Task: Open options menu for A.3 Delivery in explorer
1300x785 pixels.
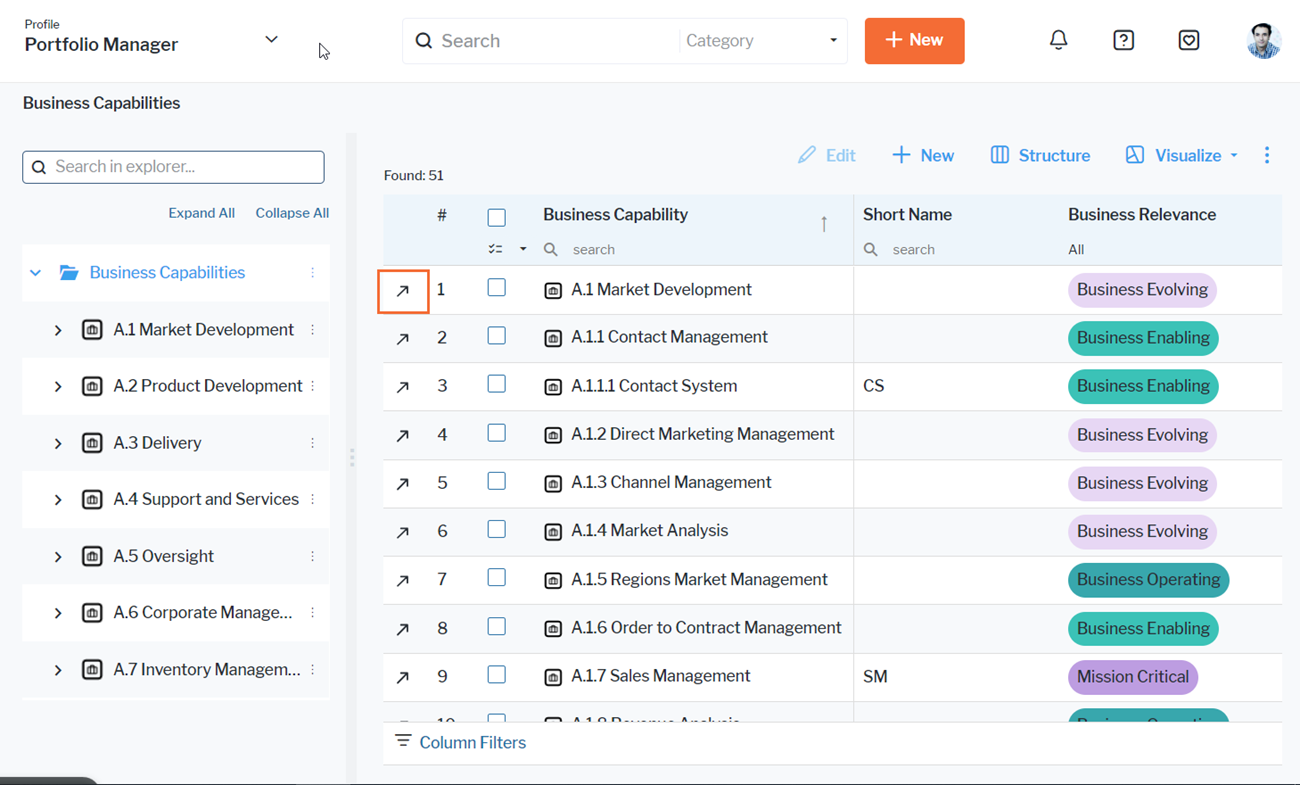Action: pyautogui.click(x=312, y=443)
